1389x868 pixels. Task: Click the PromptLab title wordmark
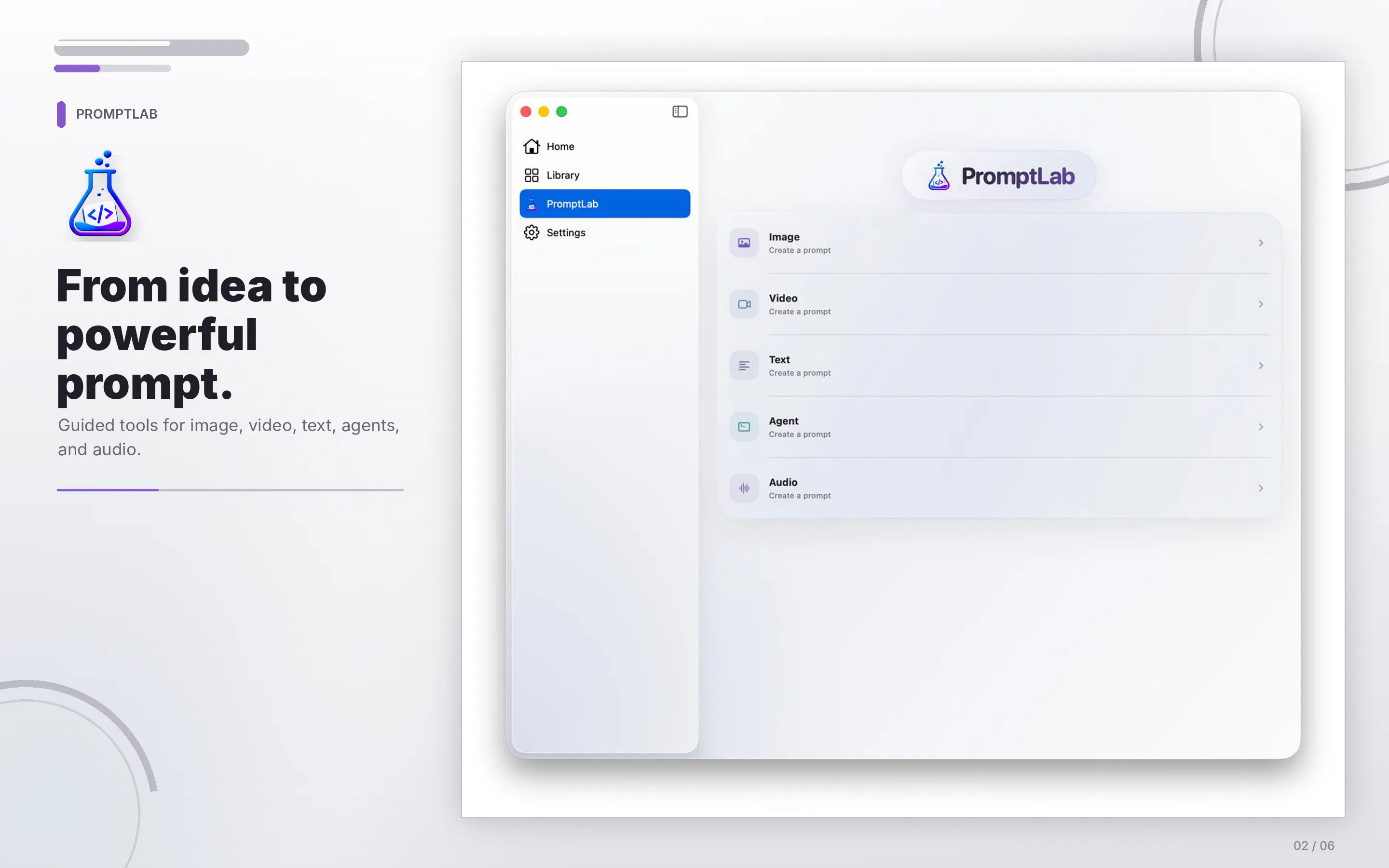click(x=1018, y=176)
